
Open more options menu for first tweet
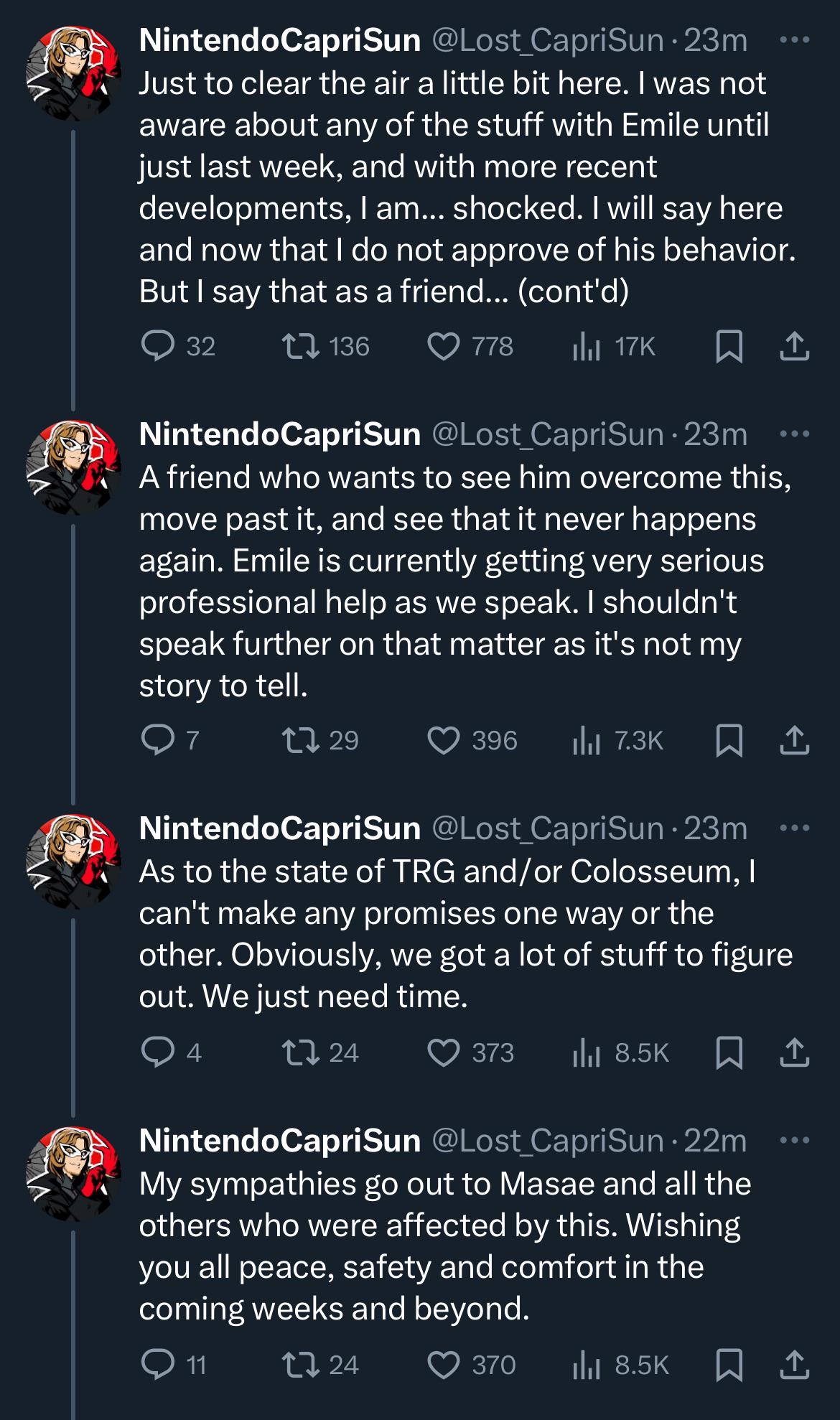[794, 40]
